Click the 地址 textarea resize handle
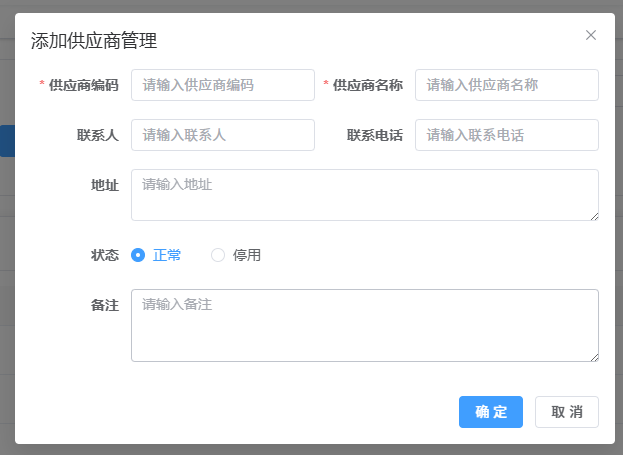 pos(594,215)
